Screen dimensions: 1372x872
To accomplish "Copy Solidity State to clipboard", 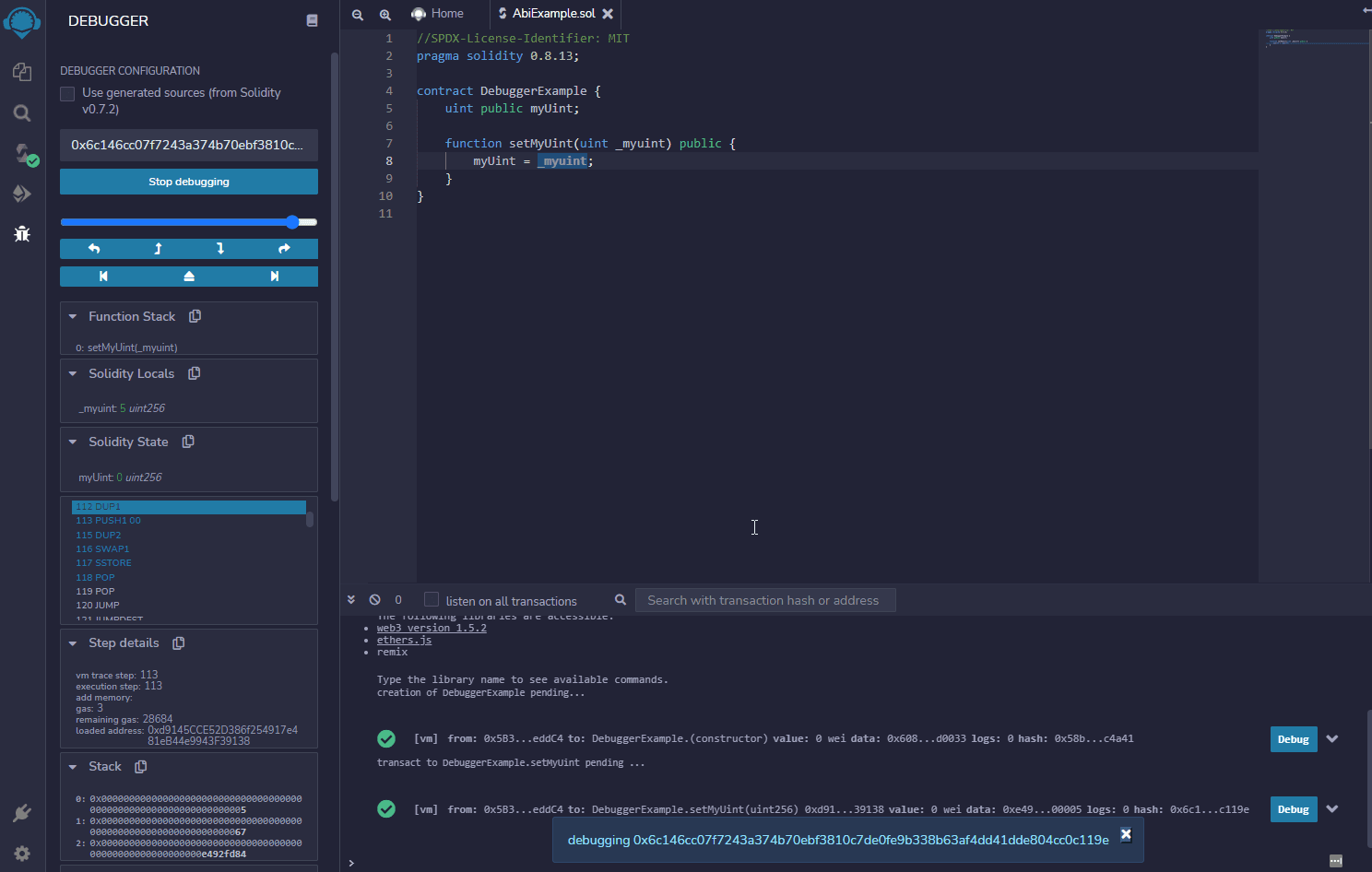I will (188, 442).
